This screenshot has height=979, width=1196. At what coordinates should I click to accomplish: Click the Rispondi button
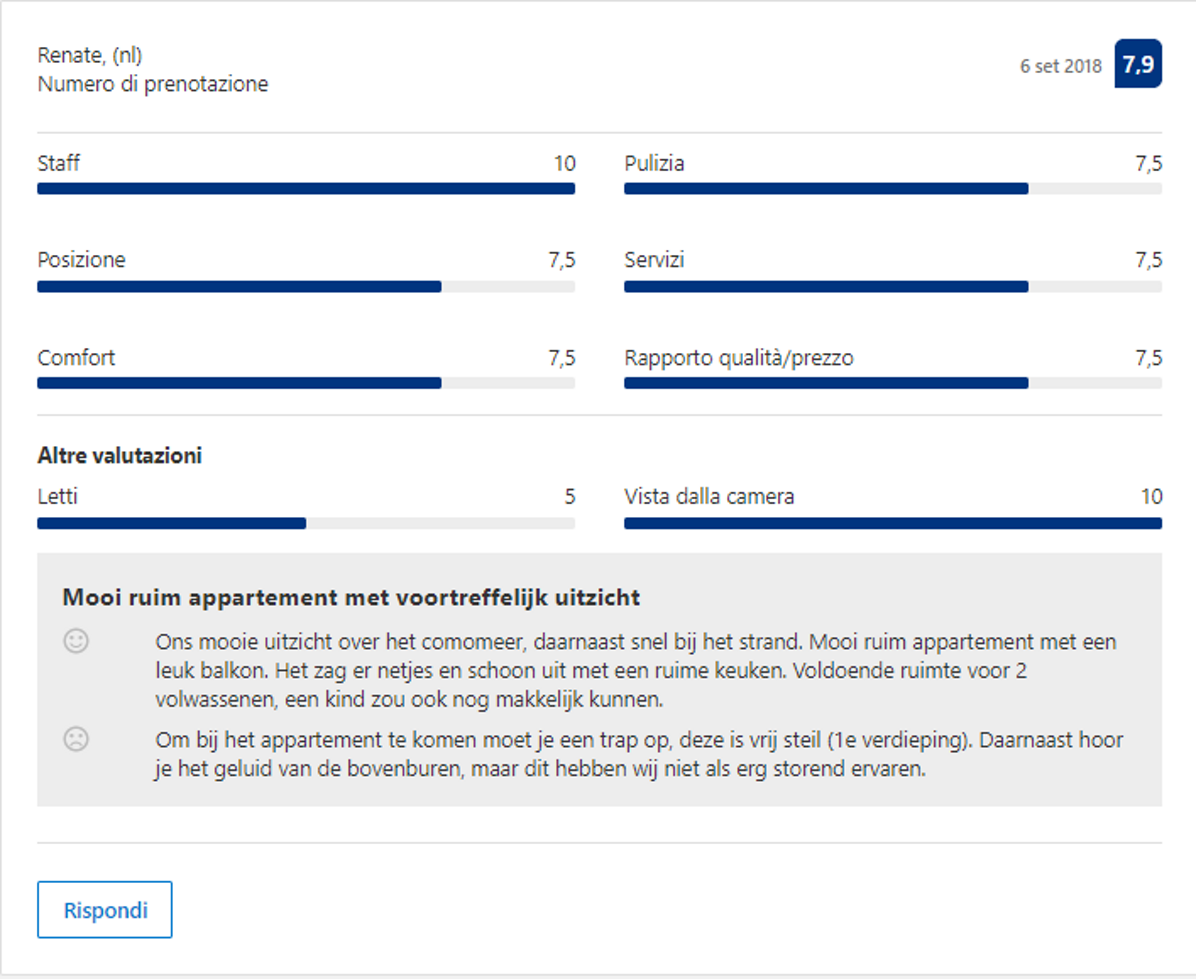[105, 910]
